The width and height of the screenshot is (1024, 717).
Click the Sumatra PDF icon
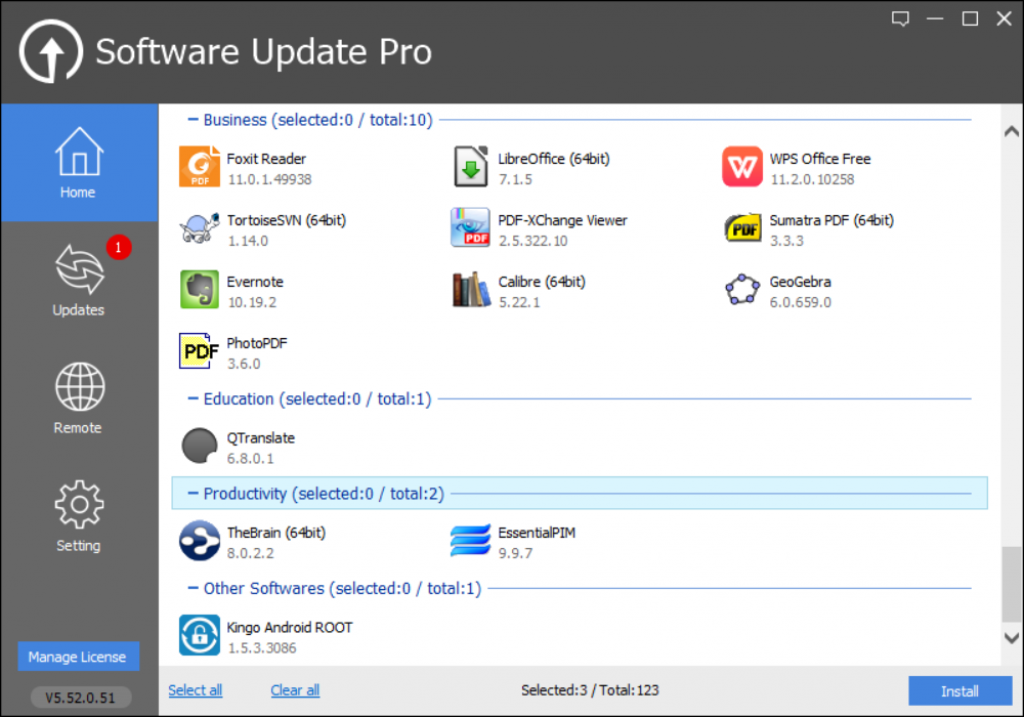743,228
